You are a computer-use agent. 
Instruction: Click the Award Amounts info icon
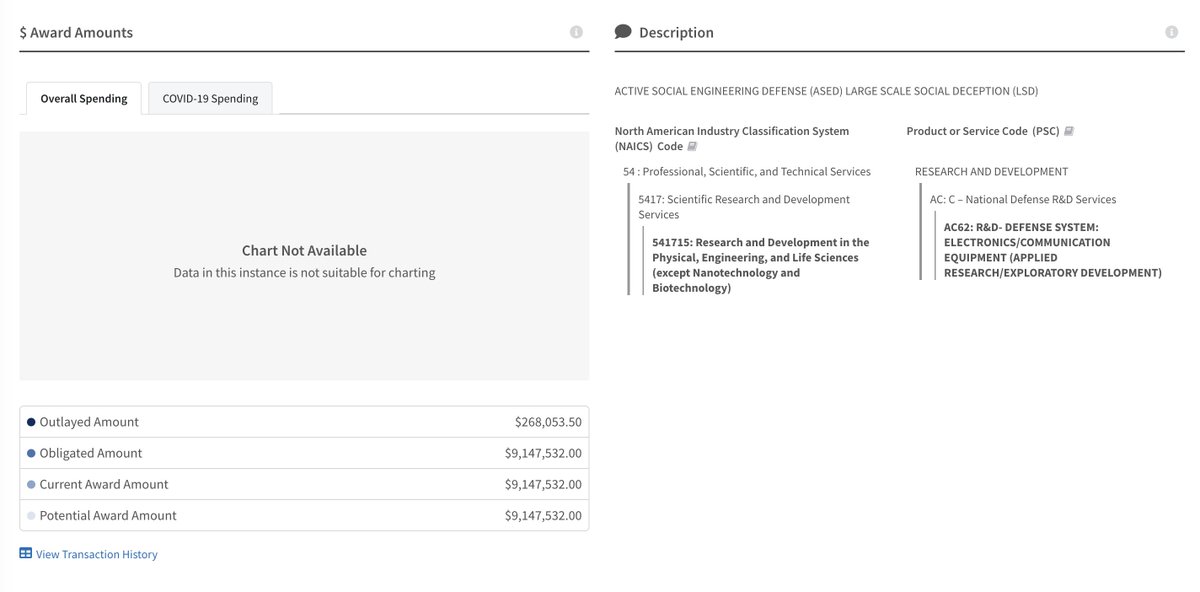point(576,32)
